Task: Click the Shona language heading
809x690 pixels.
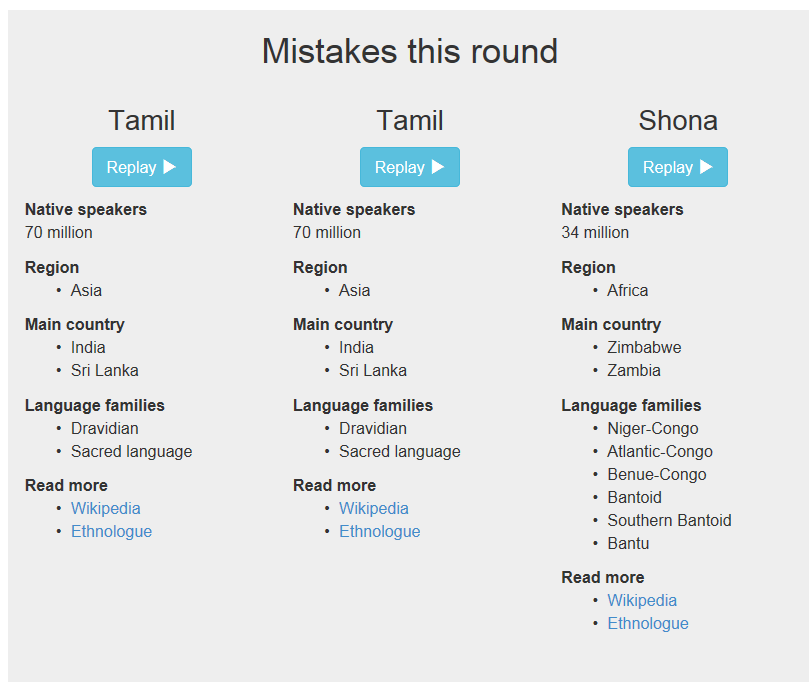Action: (x=678, y=121)
